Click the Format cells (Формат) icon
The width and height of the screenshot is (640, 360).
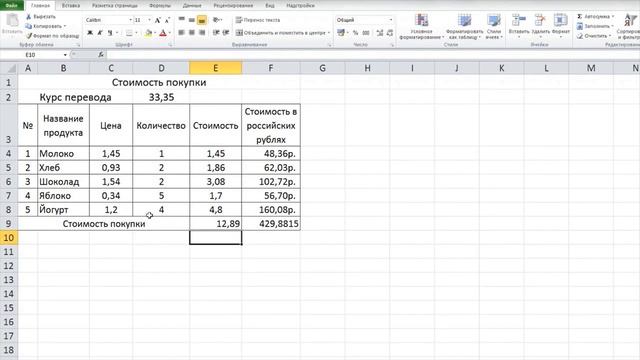(x=560, y=20)
